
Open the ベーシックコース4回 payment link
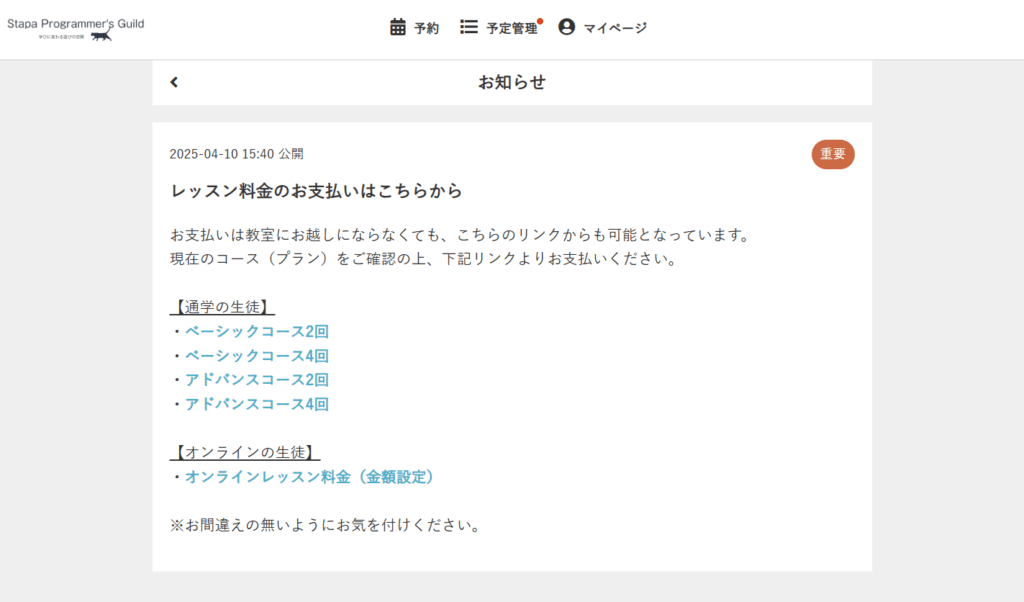[257, 356]
